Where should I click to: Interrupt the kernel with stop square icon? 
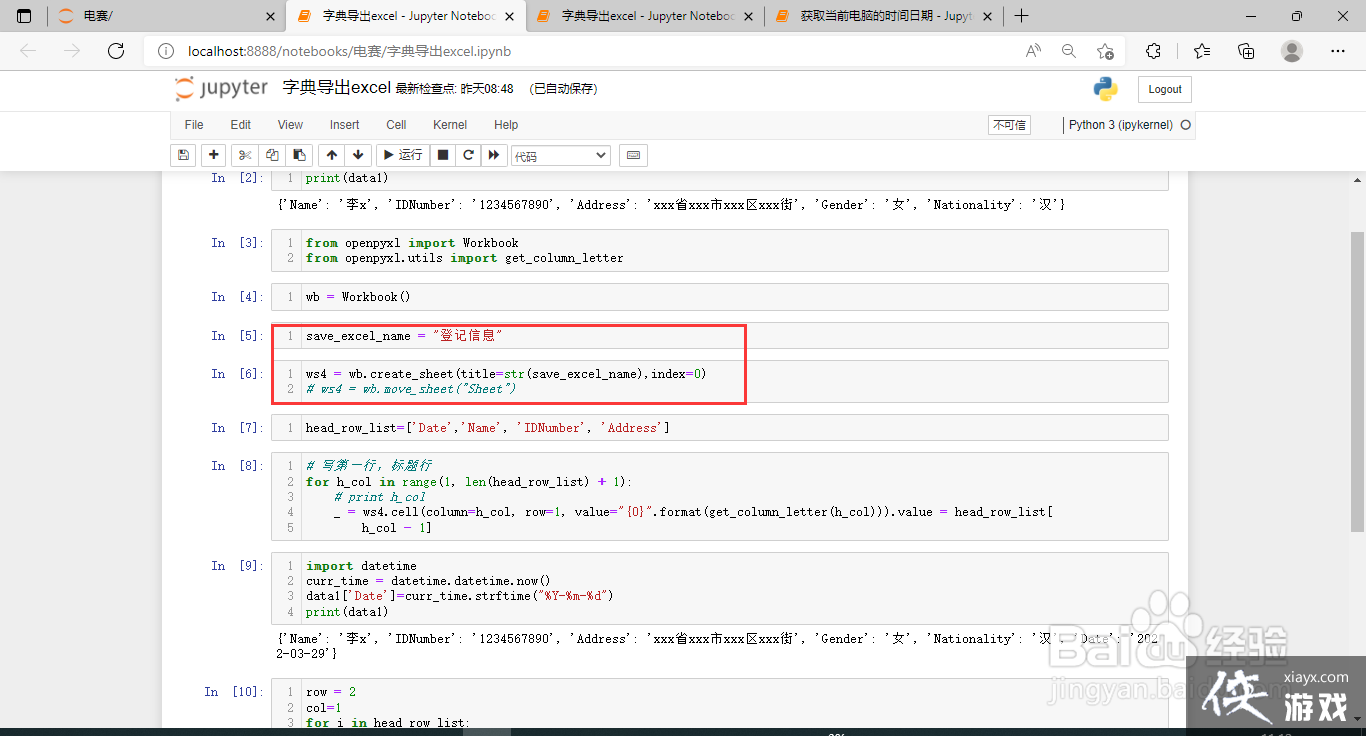[443, 155]
